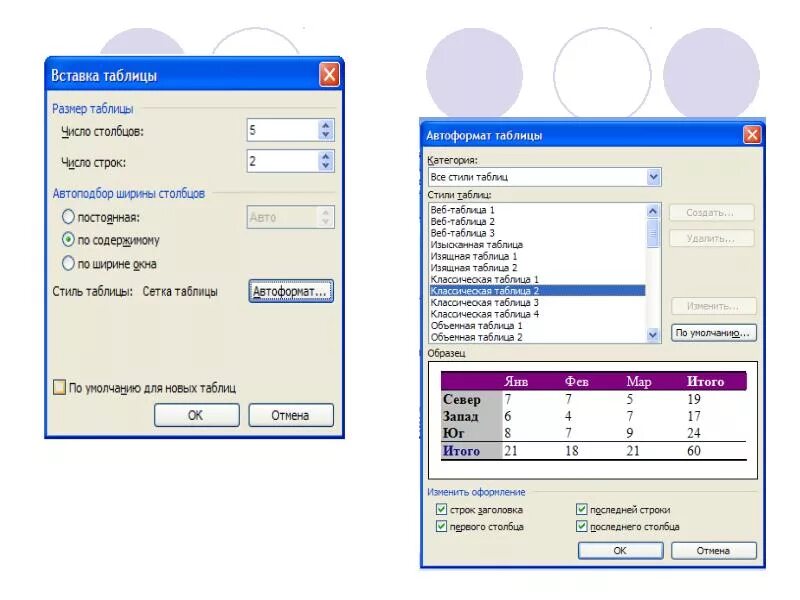Image resolution: width=800 pixels, height=600 pixels.
Task: Toggle последнего столбца checkbox
Action: [582, 526]
